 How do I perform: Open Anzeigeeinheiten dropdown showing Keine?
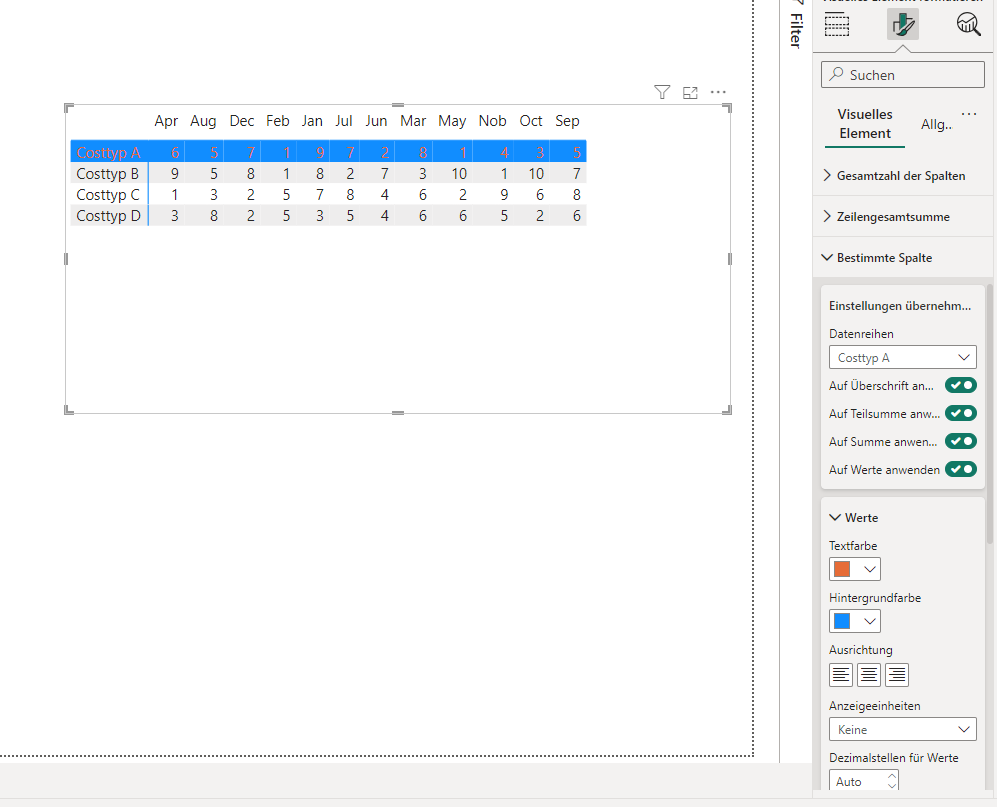(903, 729)
